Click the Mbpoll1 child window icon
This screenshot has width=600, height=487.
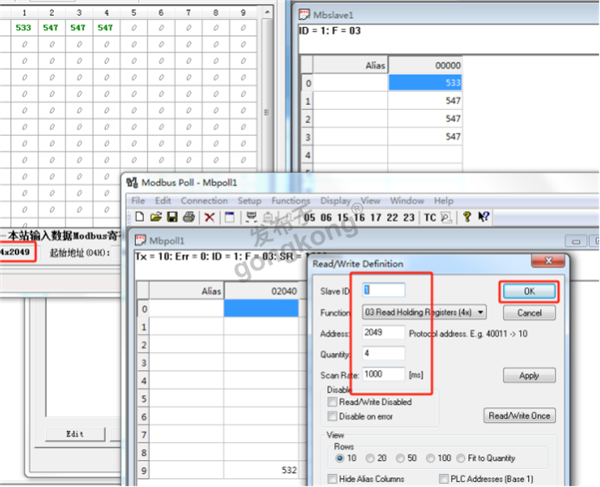140,240
